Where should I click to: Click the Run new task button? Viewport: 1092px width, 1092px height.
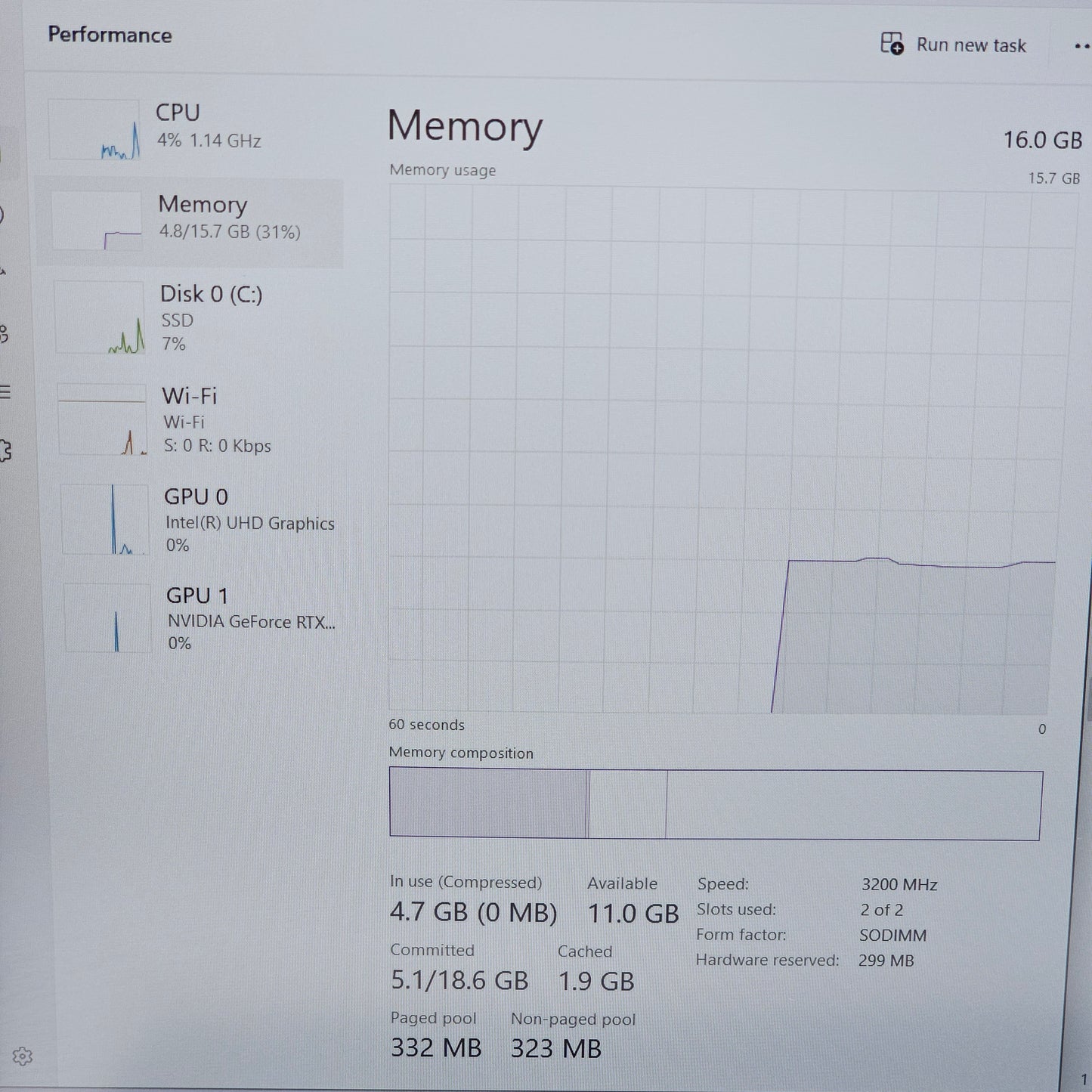(954, 45)
